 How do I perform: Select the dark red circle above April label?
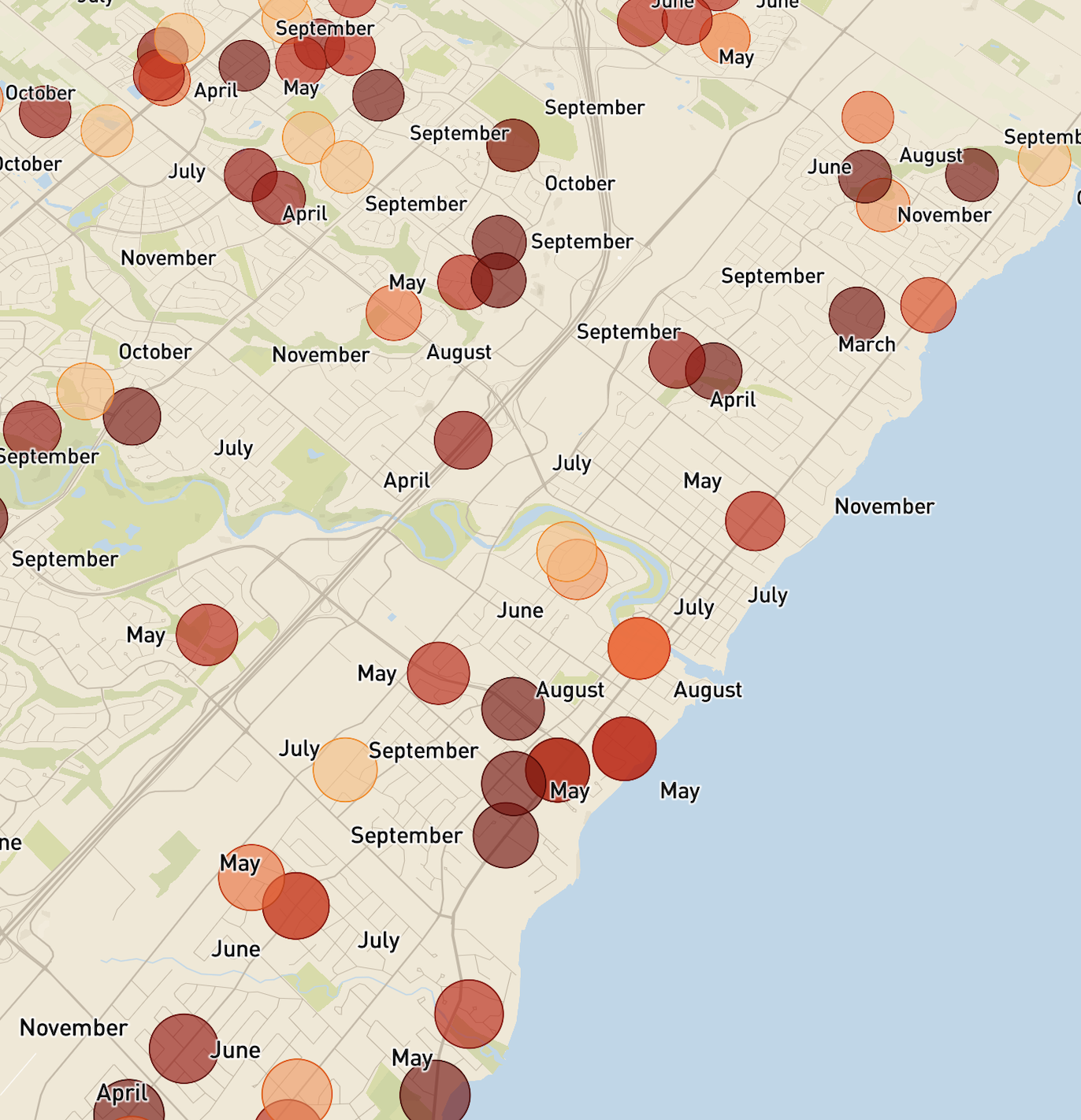[x=462, y=441]
